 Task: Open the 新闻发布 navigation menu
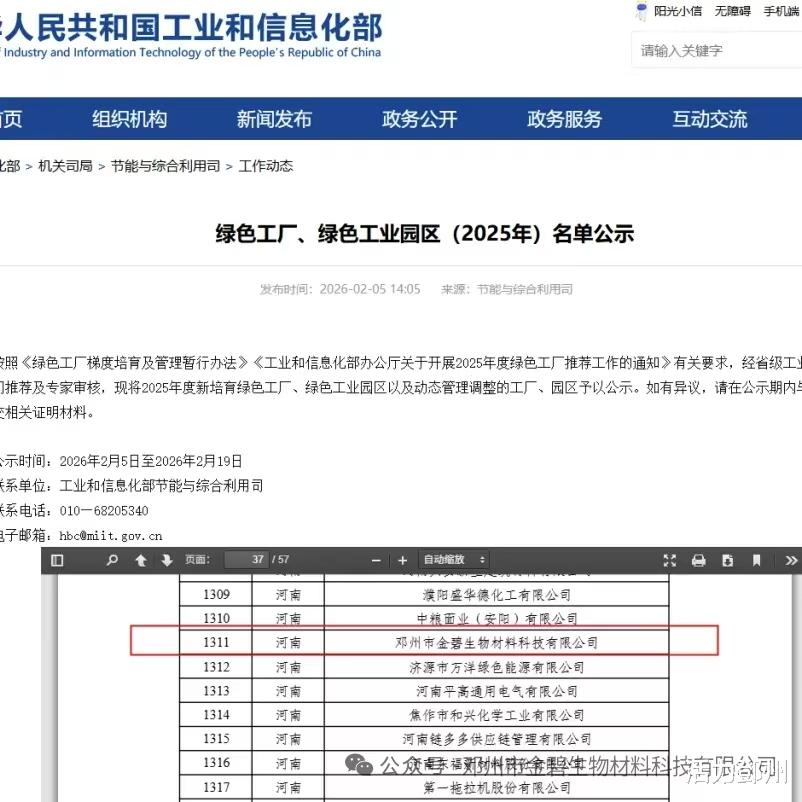point(274,119)
